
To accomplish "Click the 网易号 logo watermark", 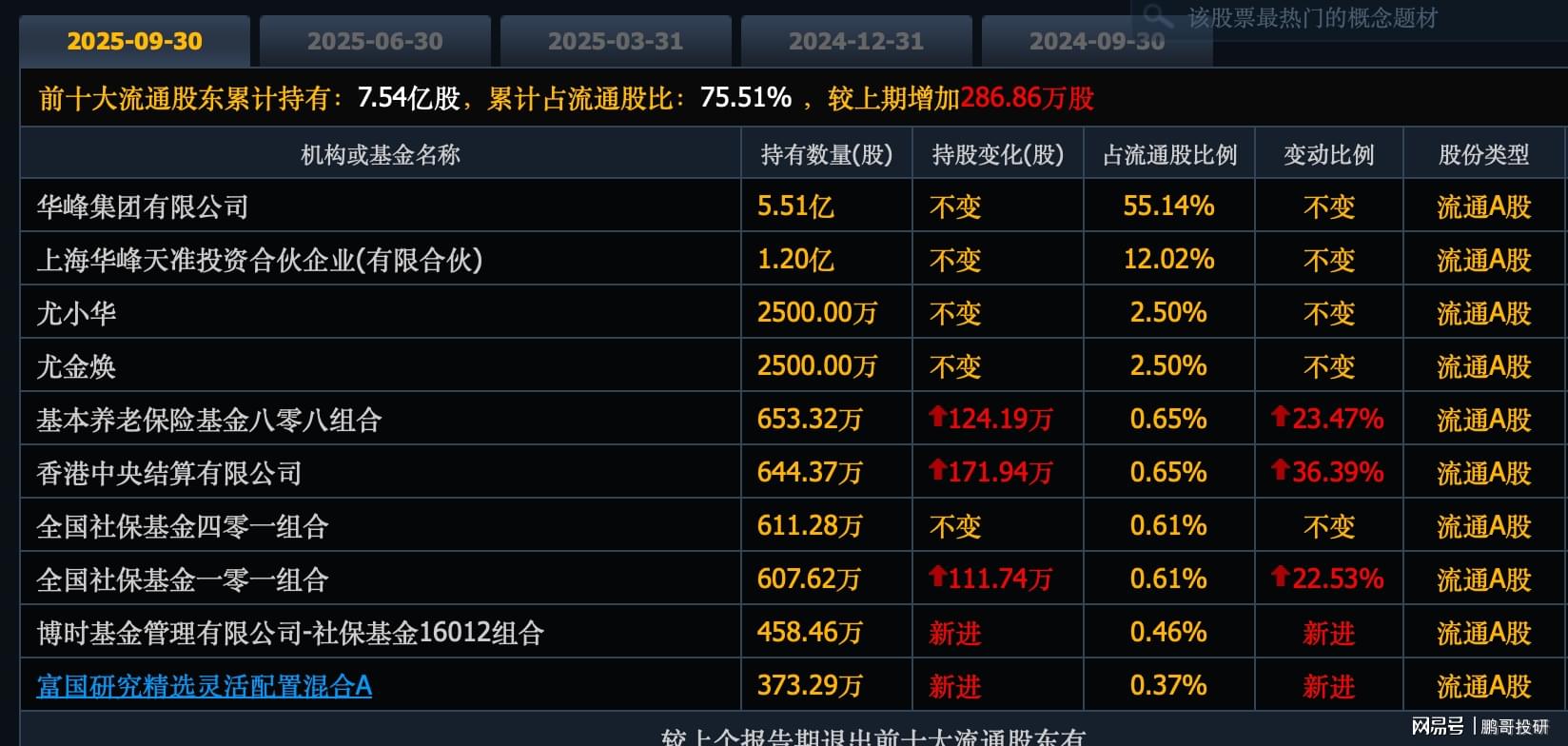I will pyautogui.click(x=1438, y=727).
